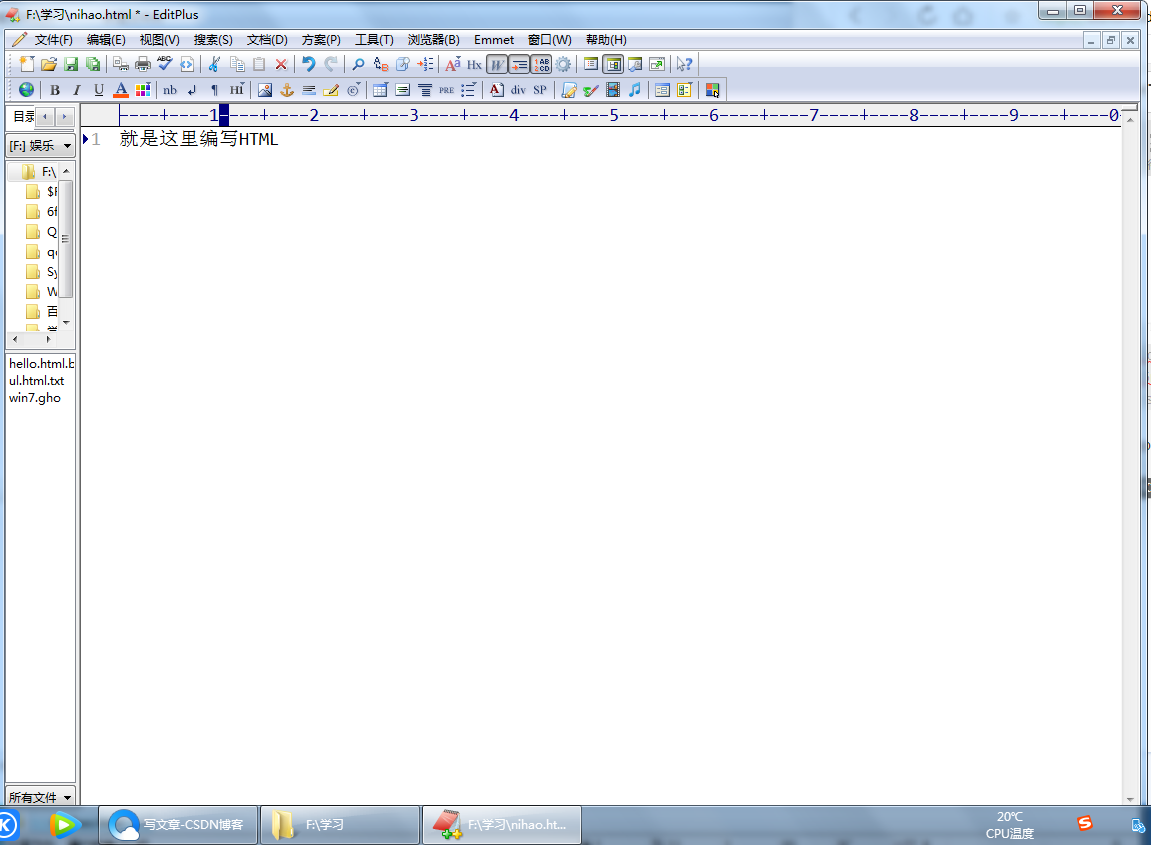
Task: Open Preferences with the gear icon
Action: click(563, 65)
